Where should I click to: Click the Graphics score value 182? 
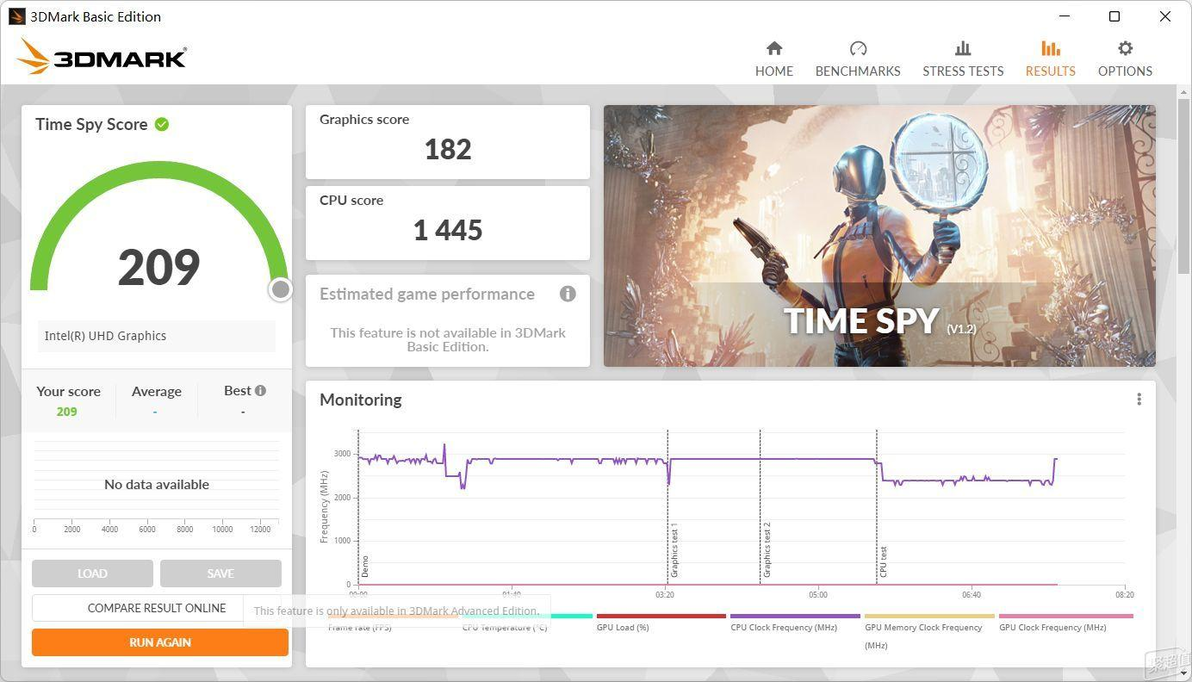click(x=448, y=149)
